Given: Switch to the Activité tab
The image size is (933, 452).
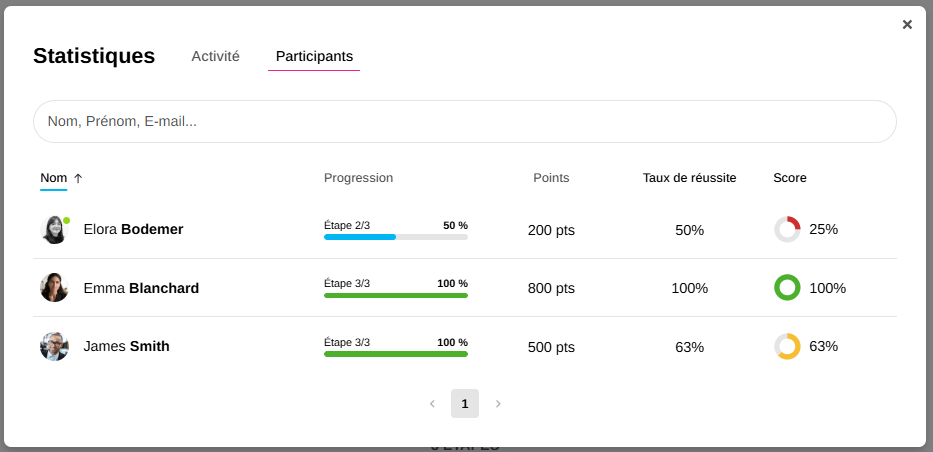Looking at the screenshot, I should 215,57.
